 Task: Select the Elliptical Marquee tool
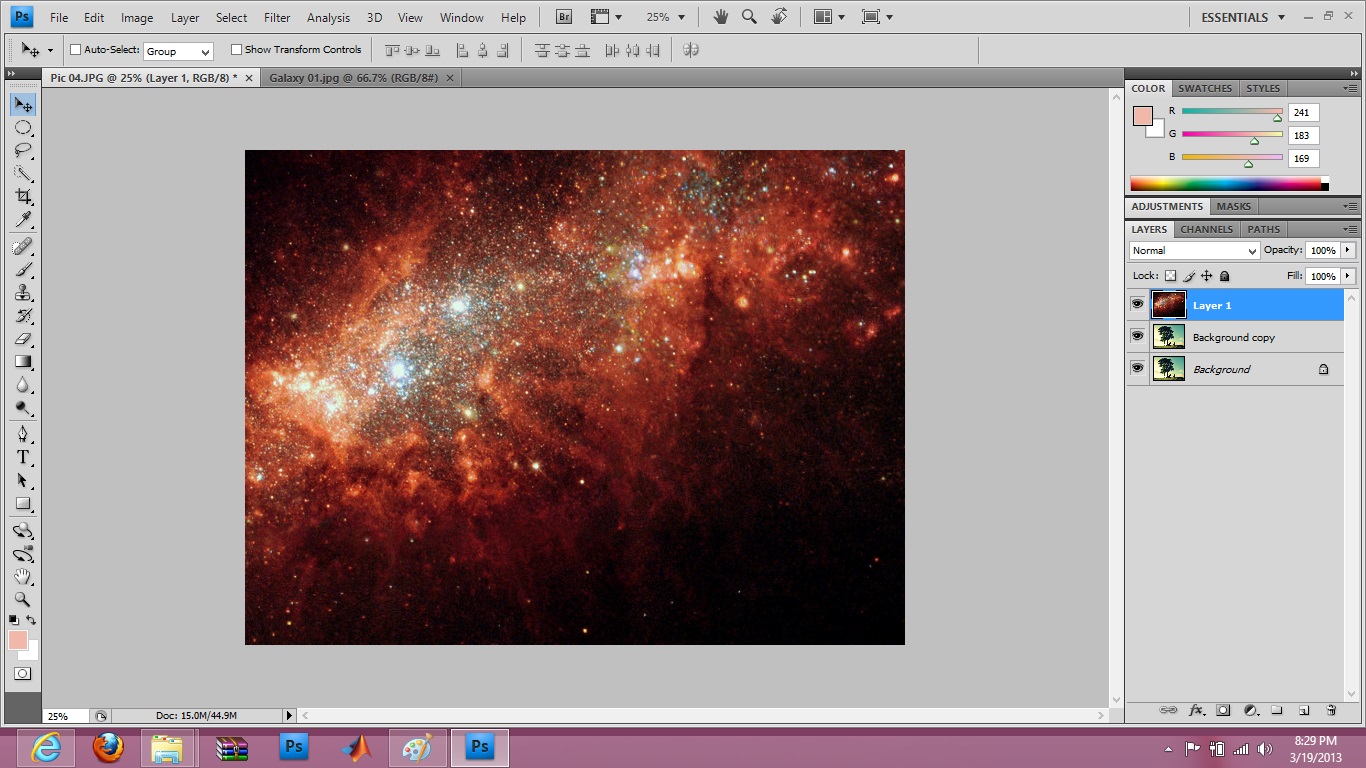(23, 128)
